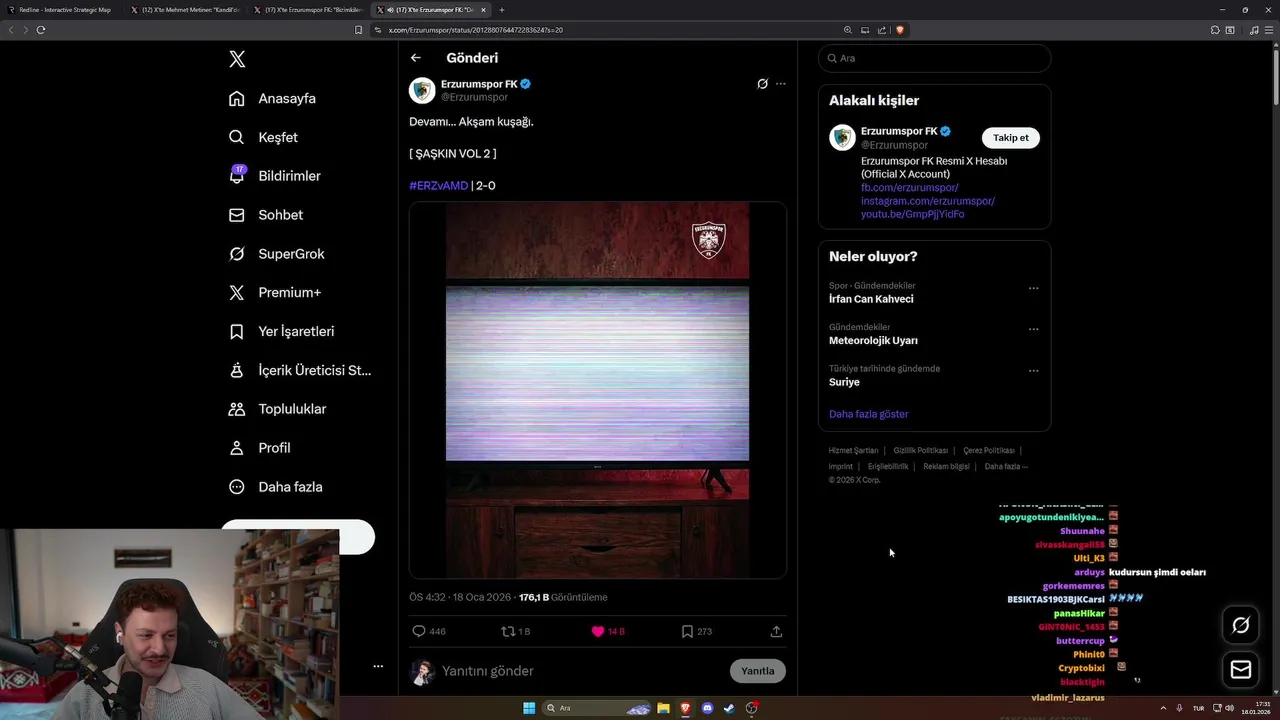The image size is (1280, 720).
Task: Click floating Grok button
Action: pos(1241,625)
